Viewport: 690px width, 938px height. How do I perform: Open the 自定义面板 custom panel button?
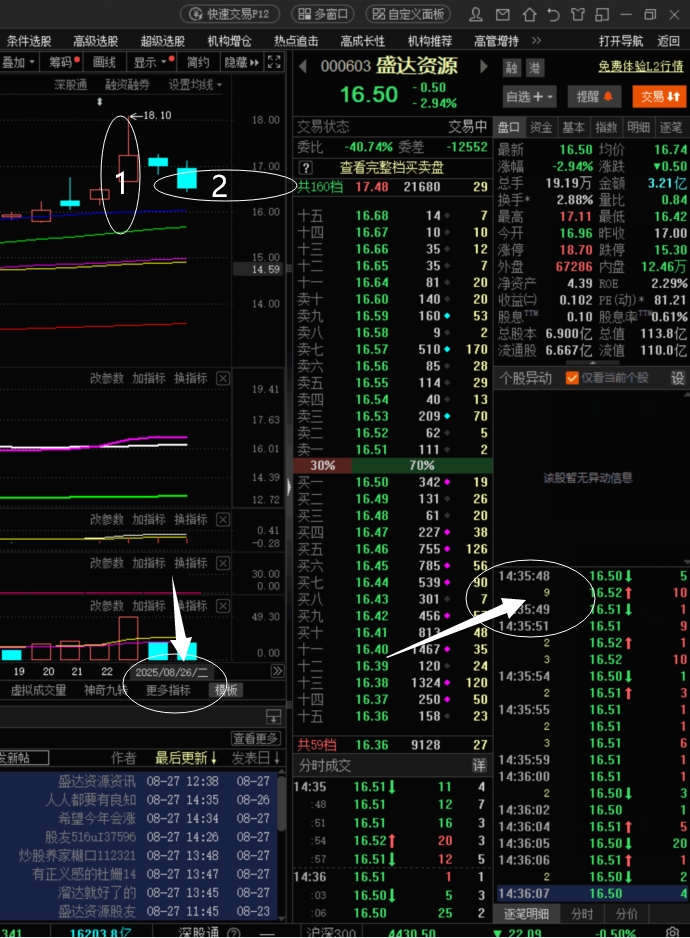click(408, 14)
